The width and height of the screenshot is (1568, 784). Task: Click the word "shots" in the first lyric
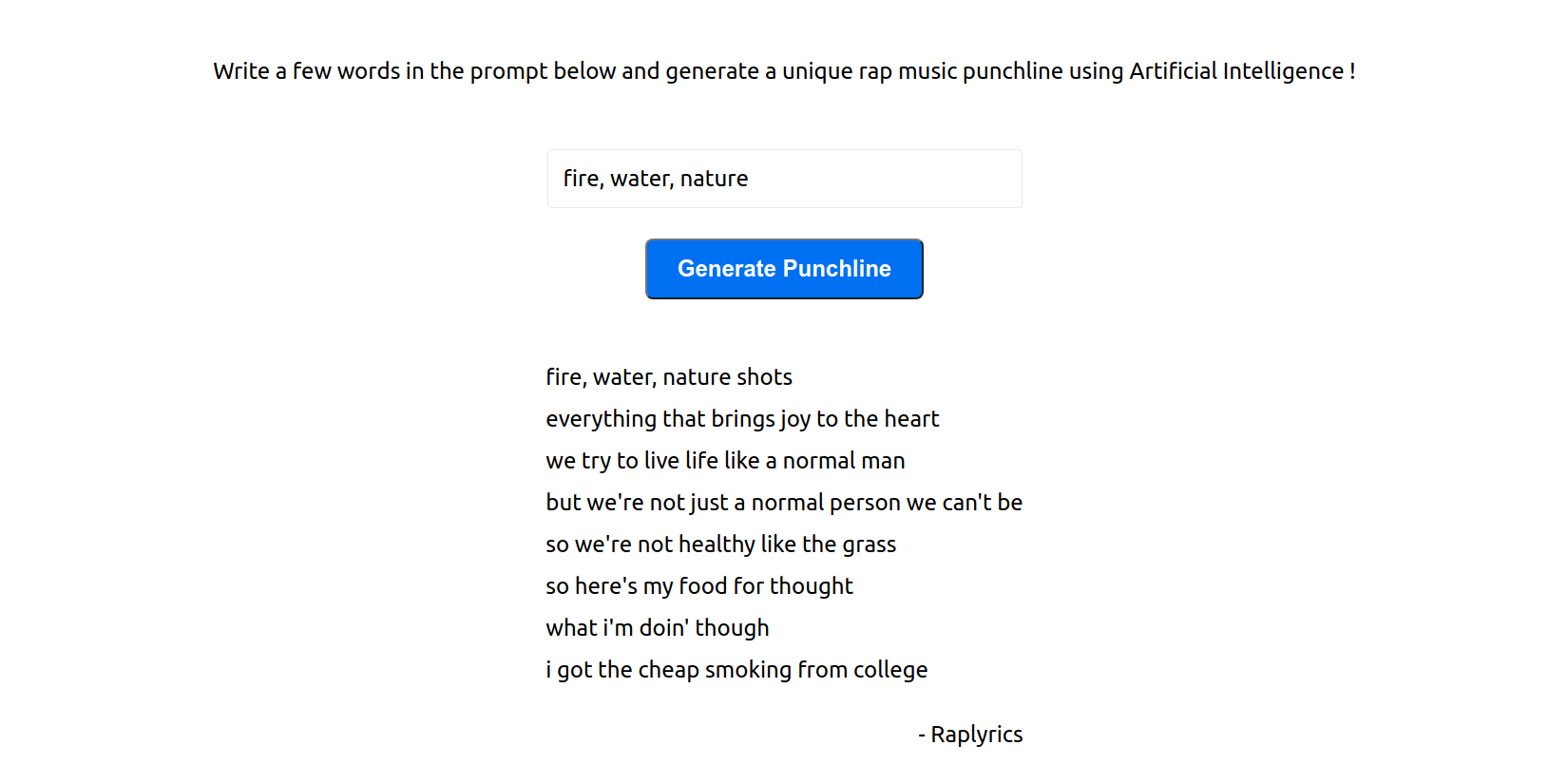pyautogui.click(x=764, y=377)
